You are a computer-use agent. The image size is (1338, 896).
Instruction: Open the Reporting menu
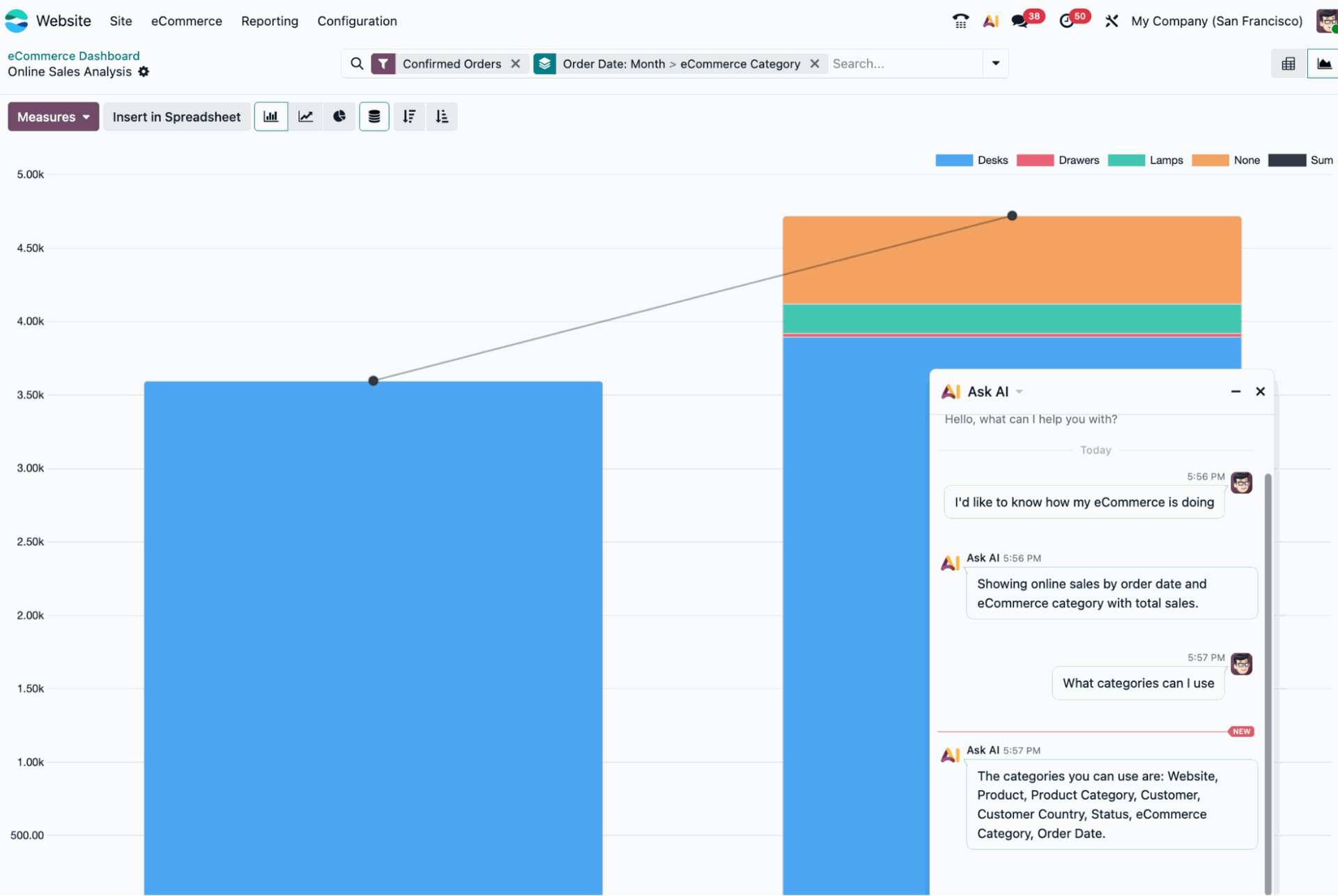point(270,21)
